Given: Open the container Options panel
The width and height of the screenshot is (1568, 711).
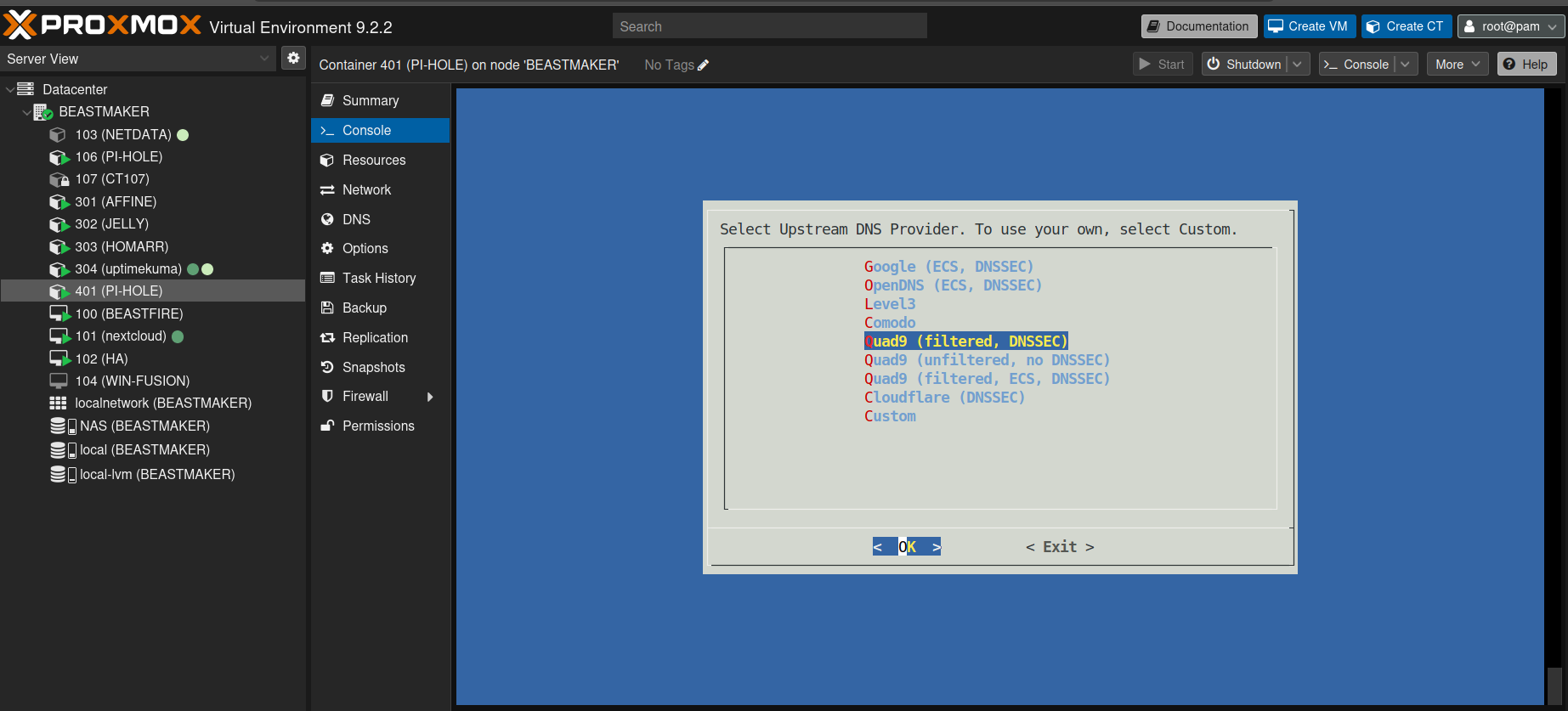Looking at the screenshot, I should pyautogui.click(x=380, y=248).
